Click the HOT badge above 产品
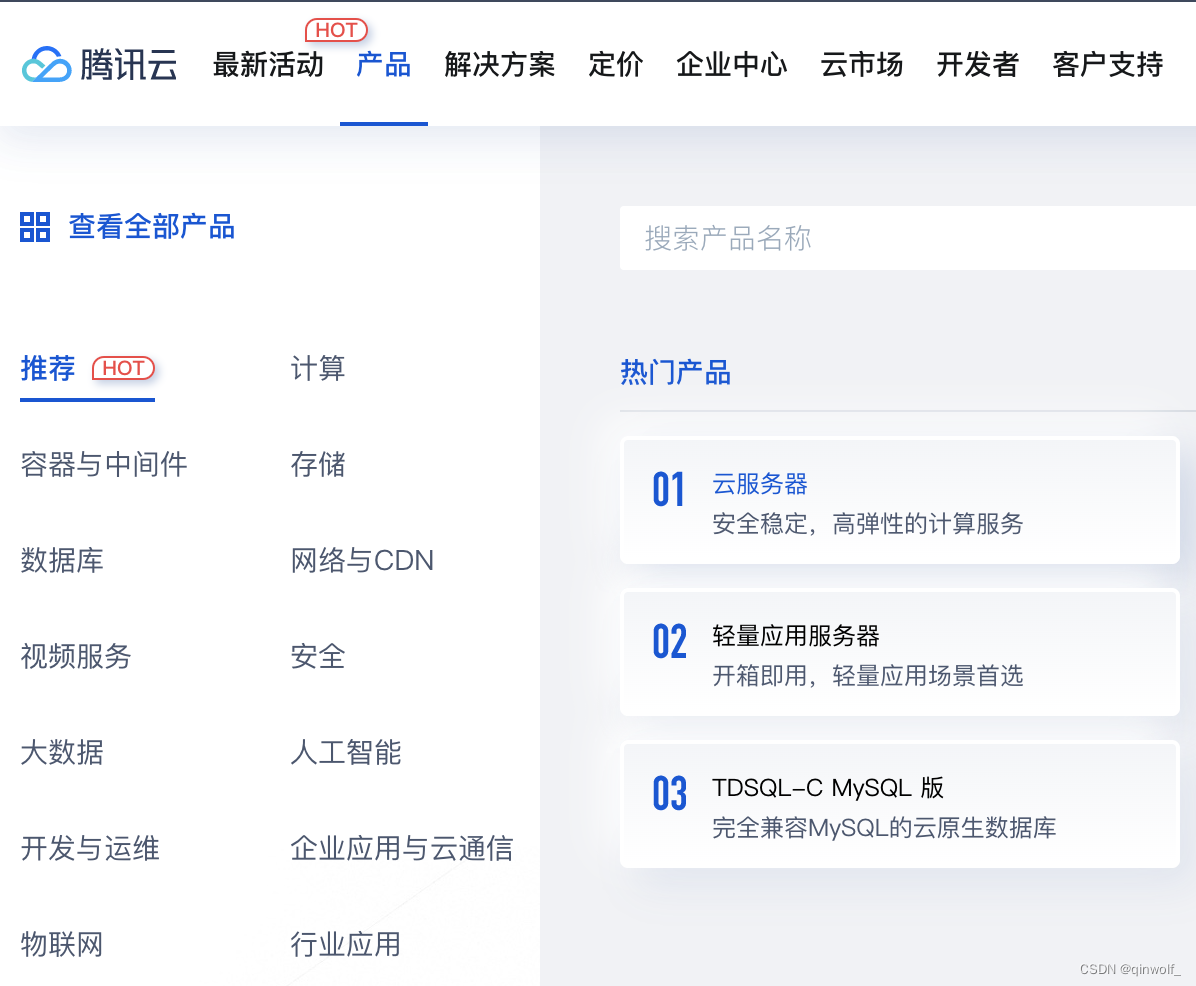This screenshot has height=986, width=1196. pos(337,30)
